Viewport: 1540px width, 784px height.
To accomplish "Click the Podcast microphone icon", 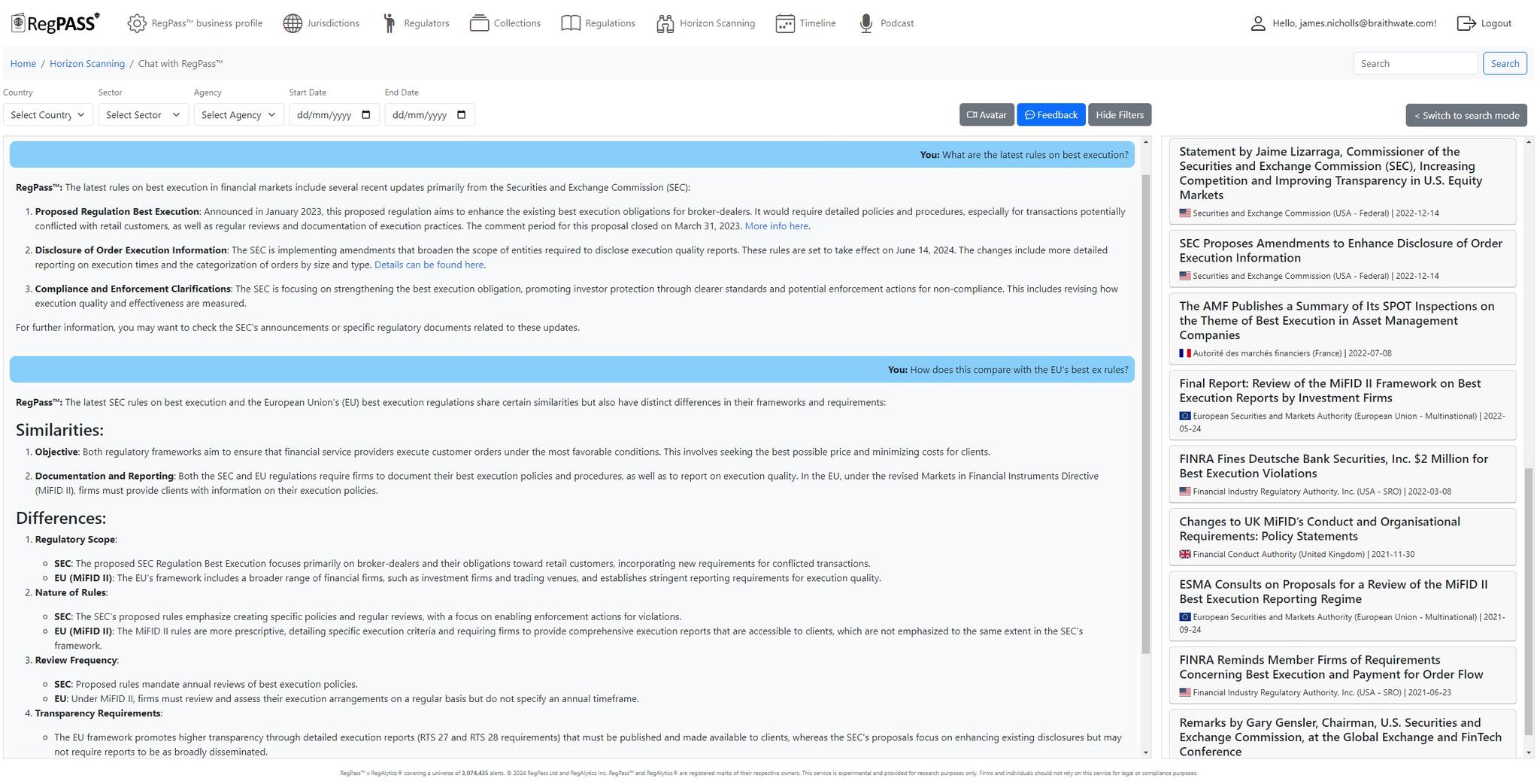I will pyautogui.click(x=866, y=23).
